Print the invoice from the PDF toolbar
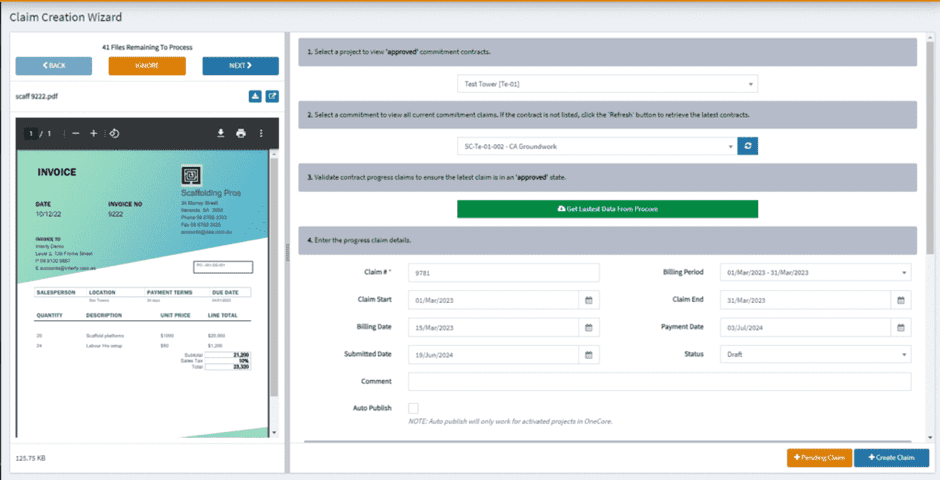This screenshot has height=480, width=940. (241, 133)
